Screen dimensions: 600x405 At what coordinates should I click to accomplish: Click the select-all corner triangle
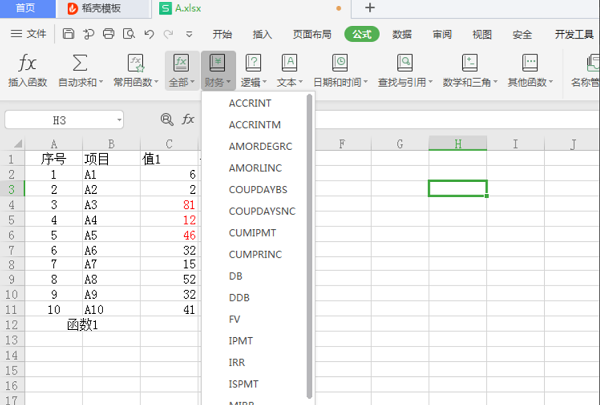pos(18,144)
